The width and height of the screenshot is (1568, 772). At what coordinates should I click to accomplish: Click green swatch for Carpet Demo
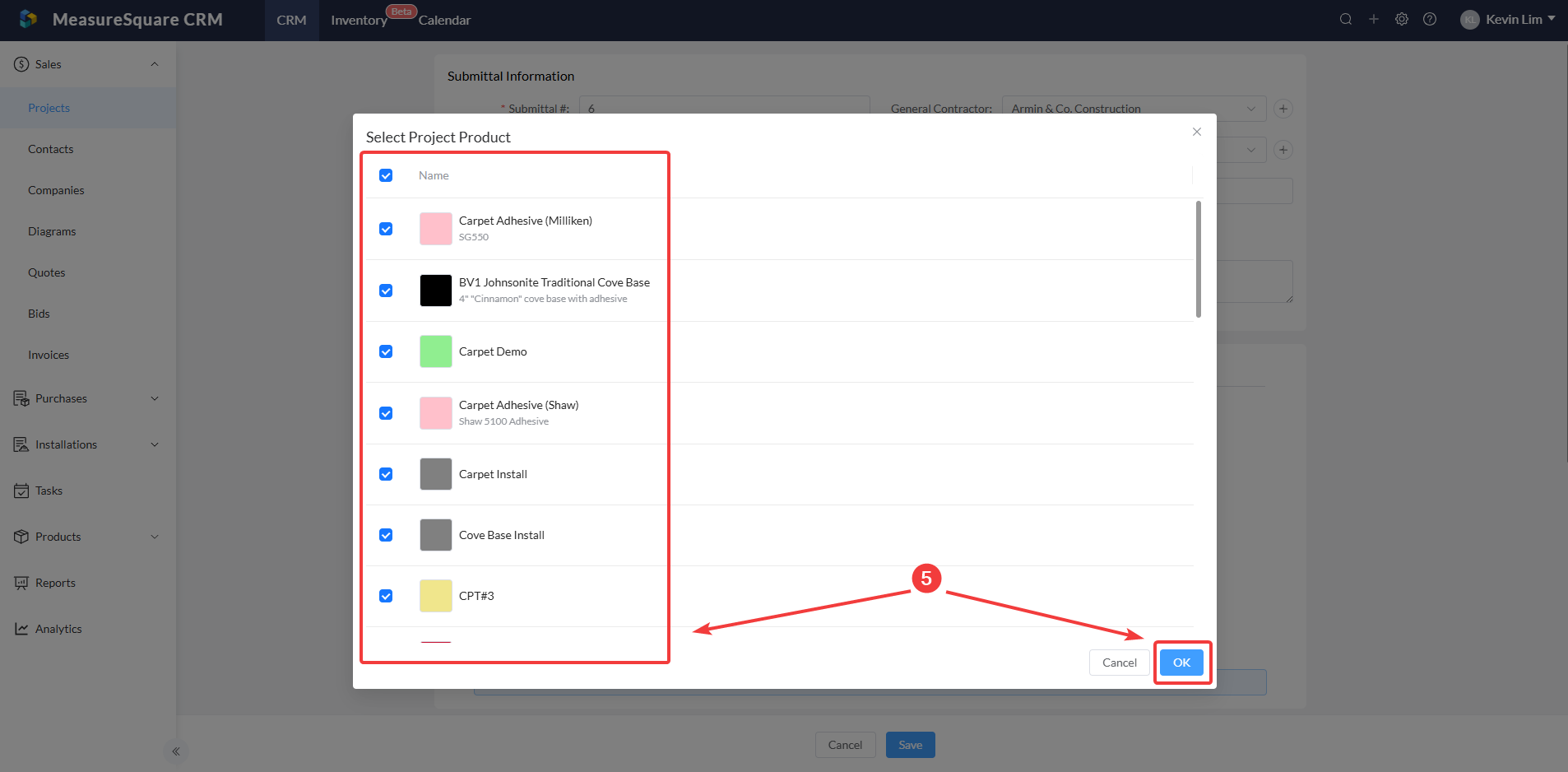(x=436, y=351)
